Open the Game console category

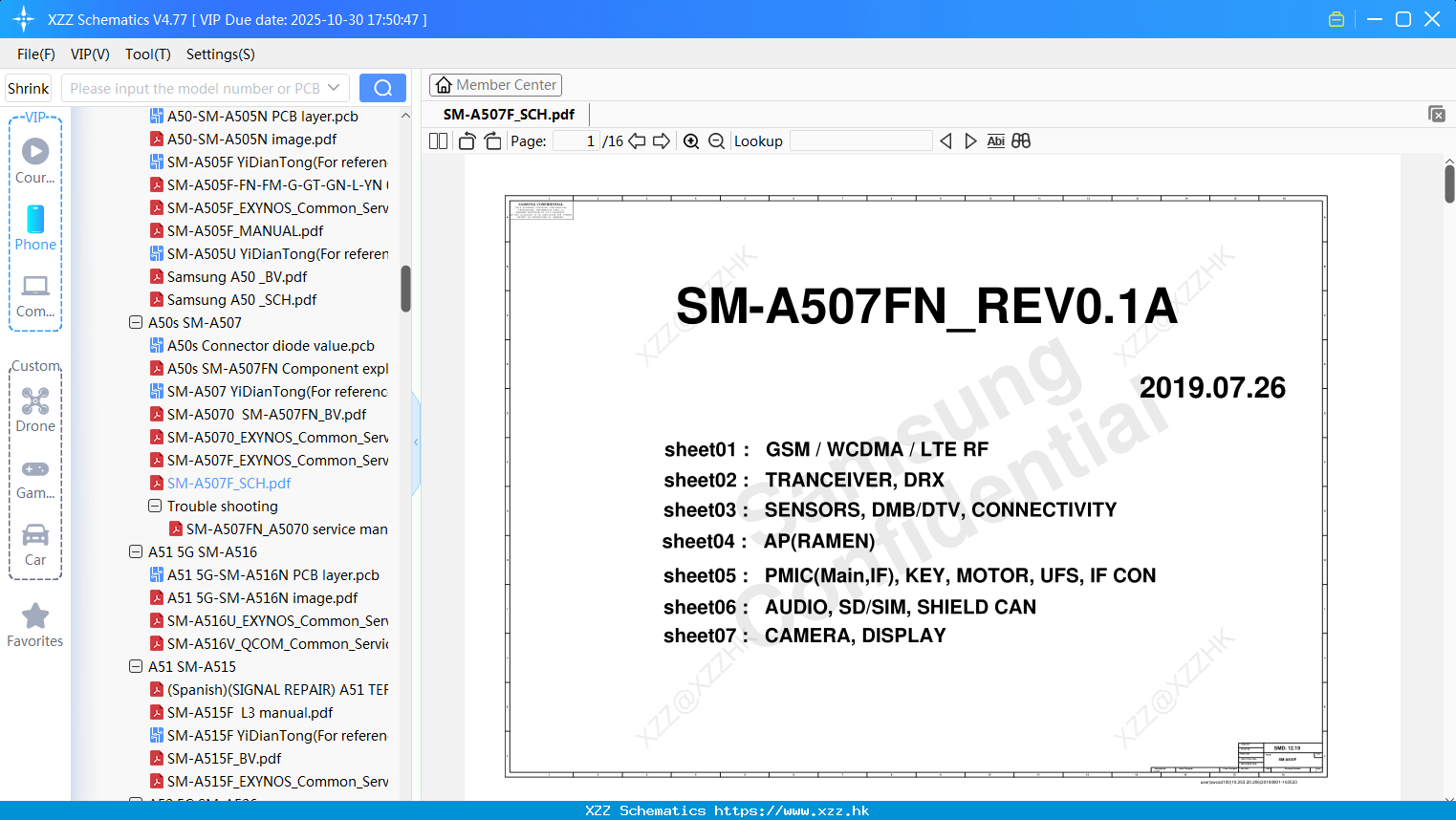(35, 480)
